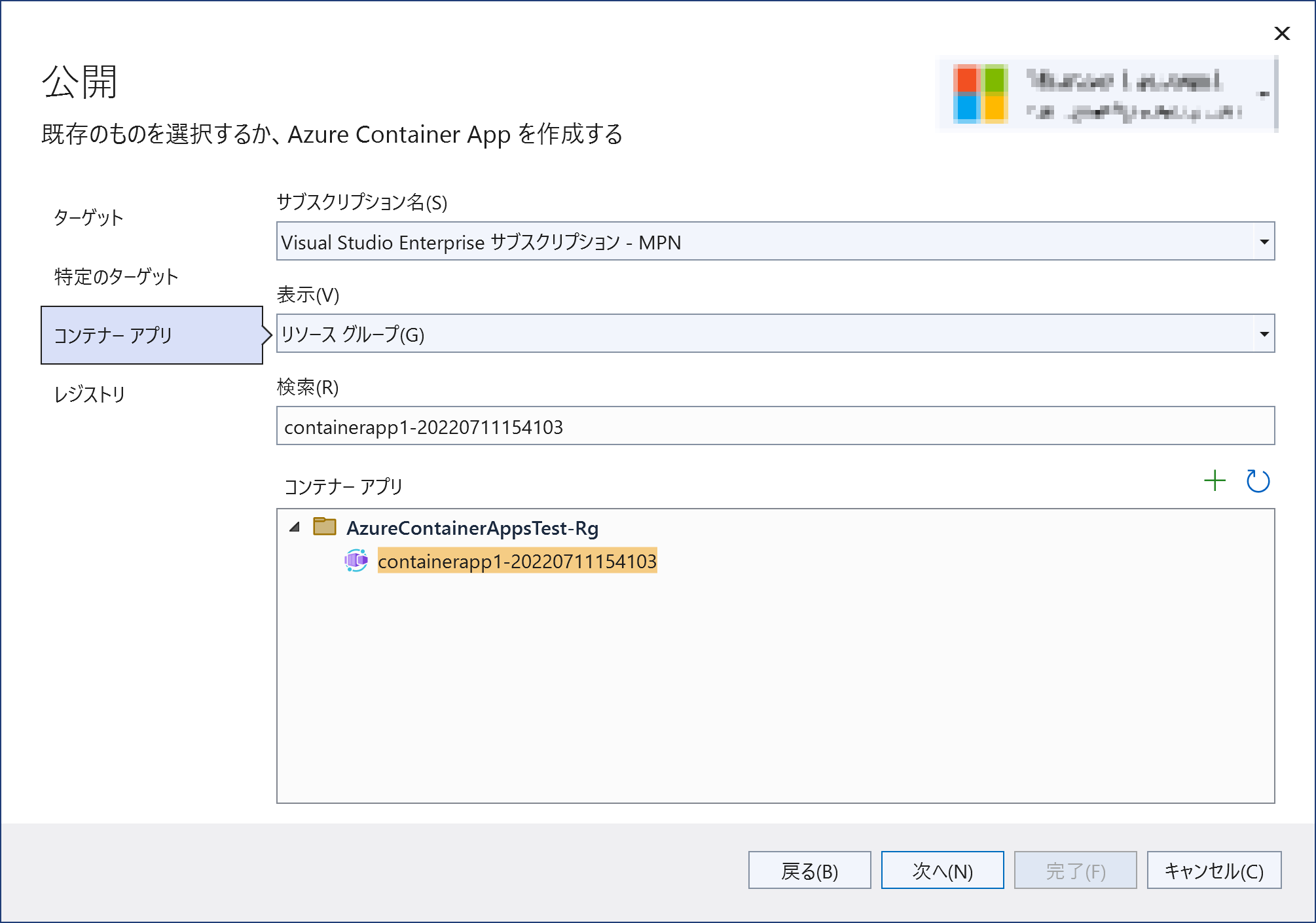
Task: Refresh the container apps list
Action: [1258, 480]
